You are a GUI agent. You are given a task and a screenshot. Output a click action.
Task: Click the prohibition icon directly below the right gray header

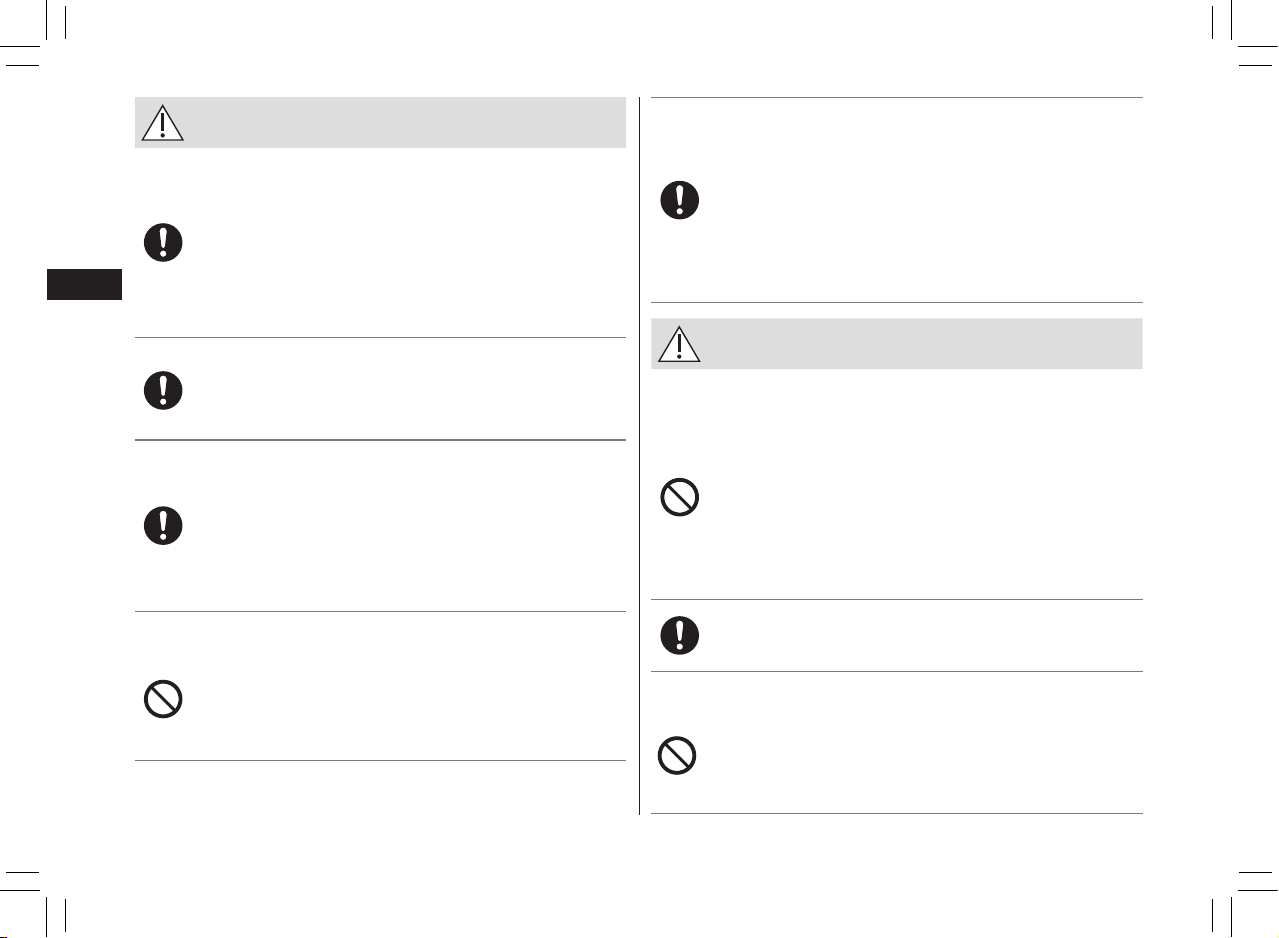[x=679, y=497]
